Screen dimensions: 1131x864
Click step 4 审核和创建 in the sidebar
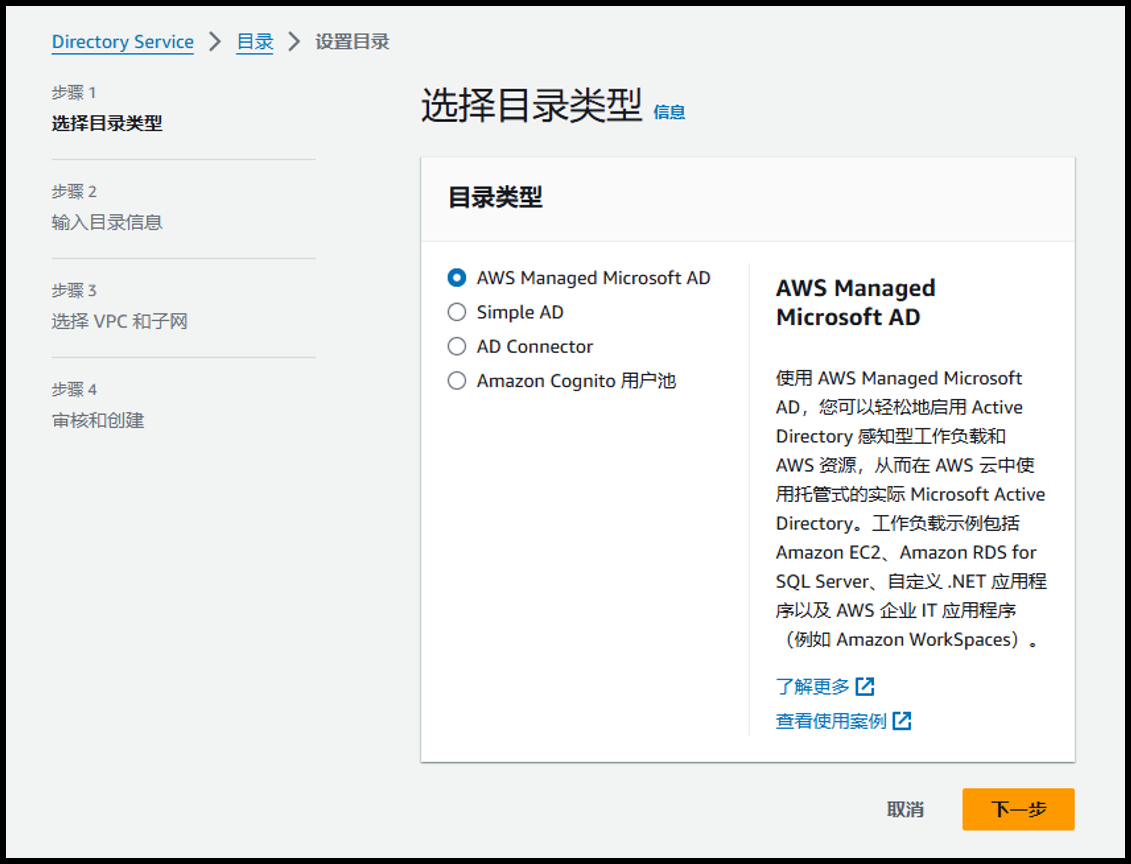pyautogui.click(x=98, y=420)
